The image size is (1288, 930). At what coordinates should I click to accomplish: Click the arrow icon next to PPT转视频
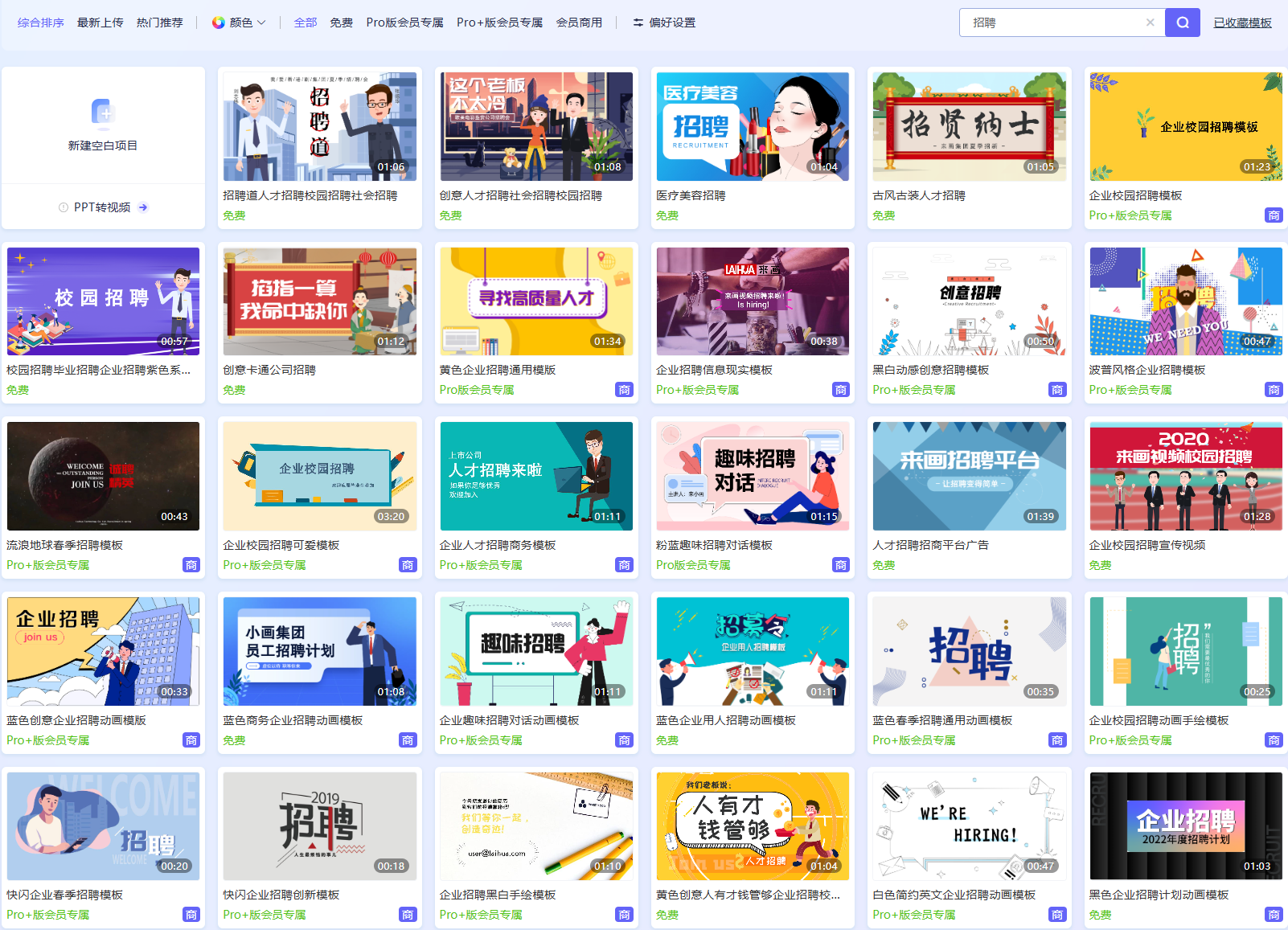tap(143, 207)
